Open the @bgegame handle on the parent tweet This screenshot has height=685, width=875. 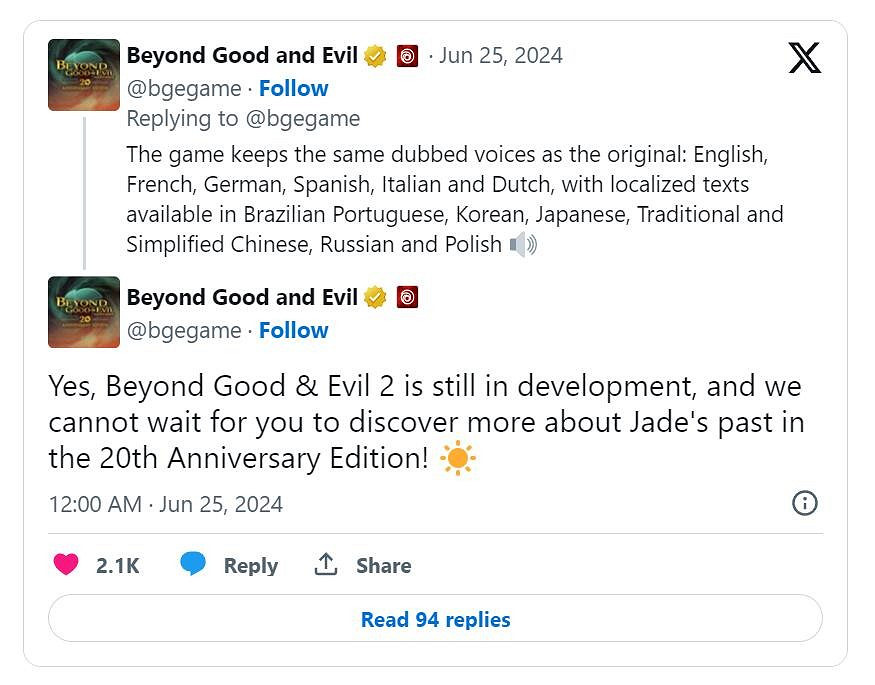(184, 88)
